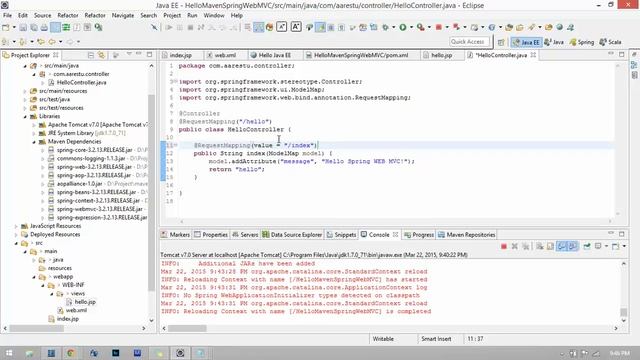
Task: Switch to the Scala perspective
Action: point(610,42)
